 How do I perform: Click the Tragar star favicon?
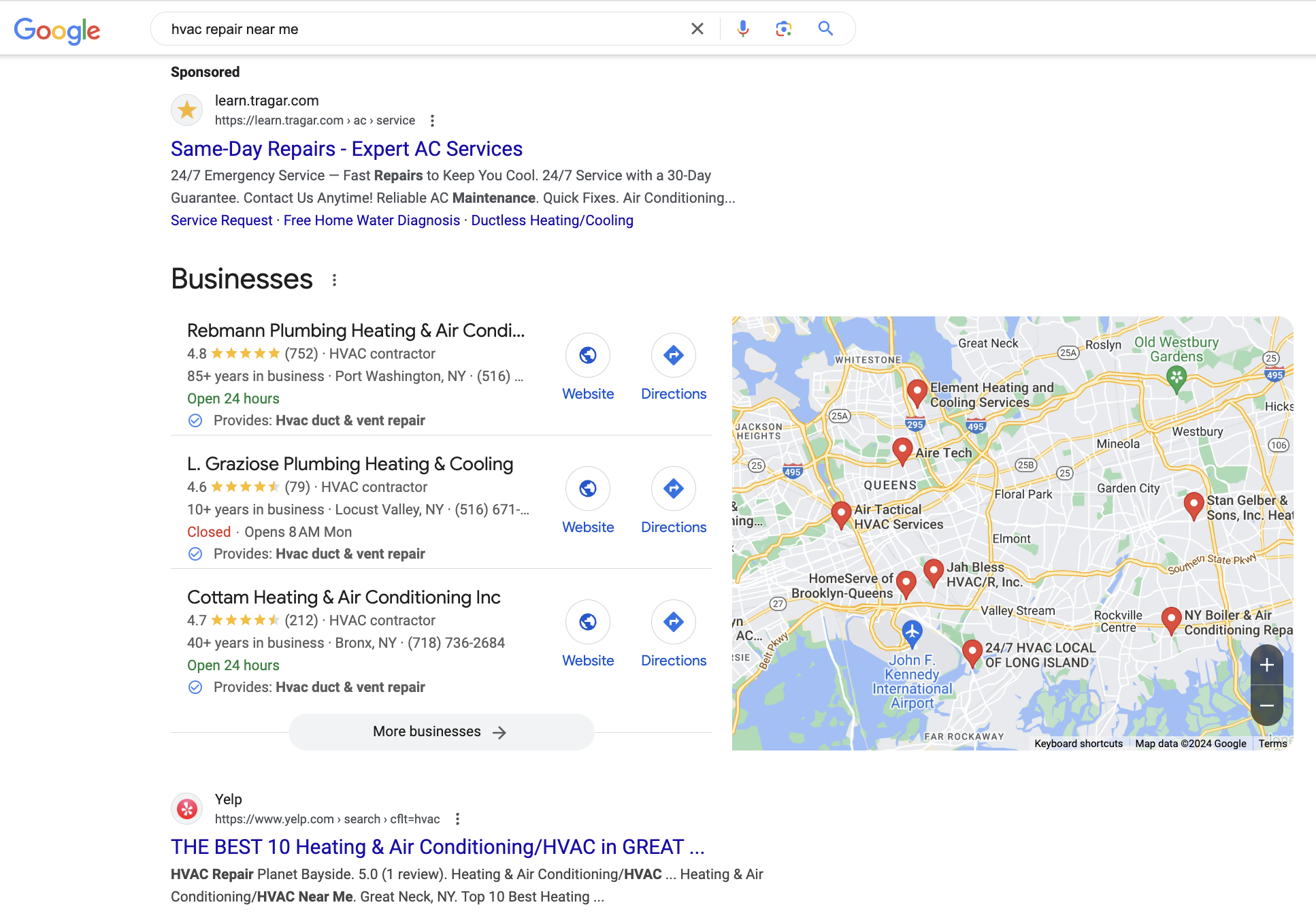tap(187, 110)
